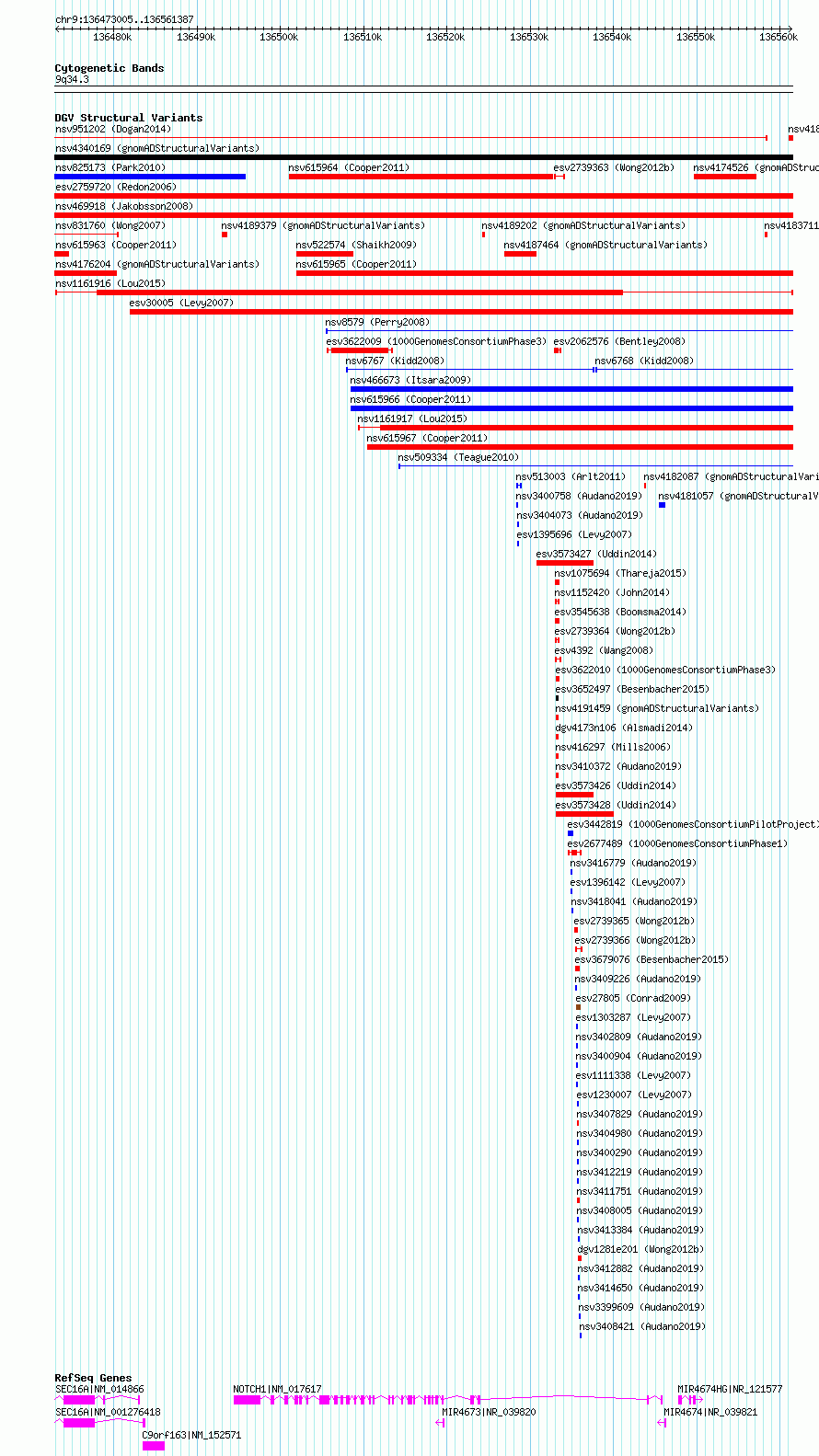Click nsv416297 (Mills2006) label

point(613,747)
